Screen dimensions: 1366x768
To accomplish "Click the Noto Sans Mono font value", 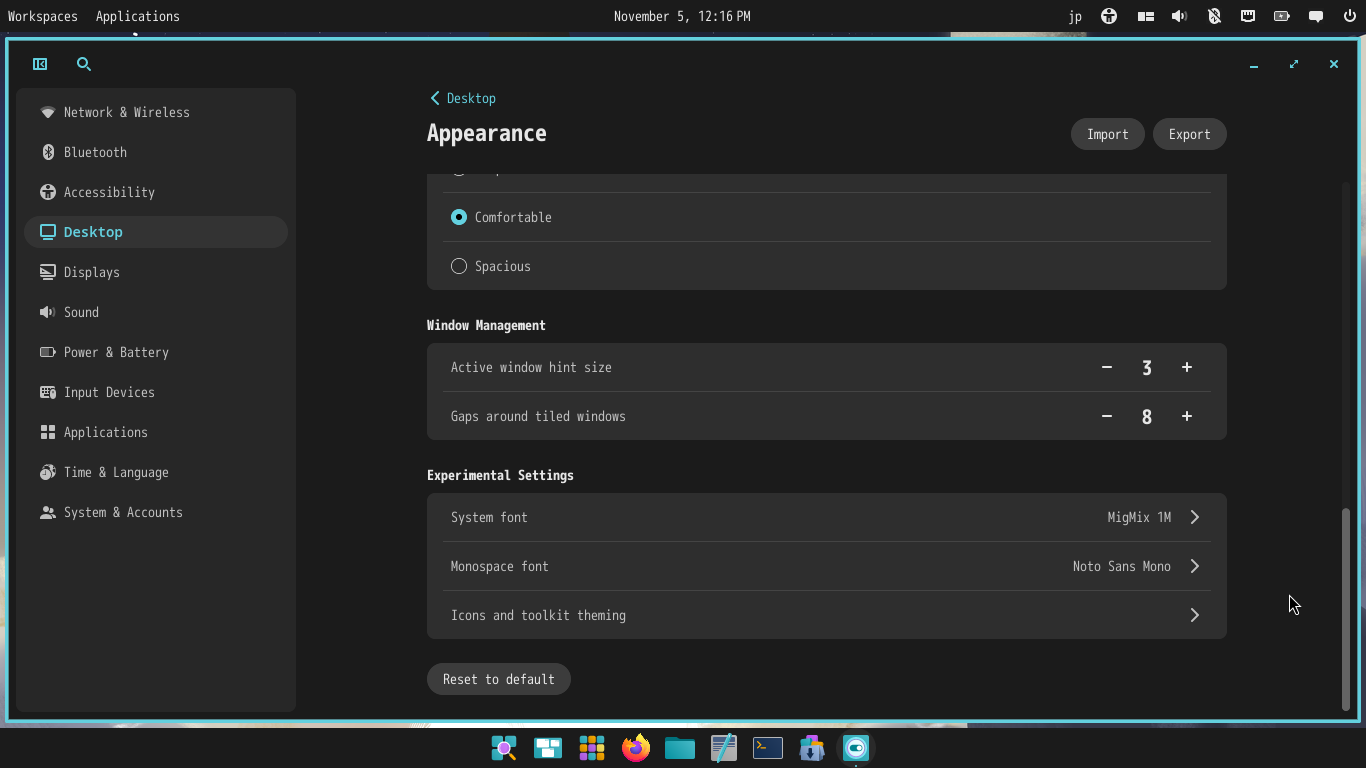I will pyautogui.click(x=1122, y=566).
